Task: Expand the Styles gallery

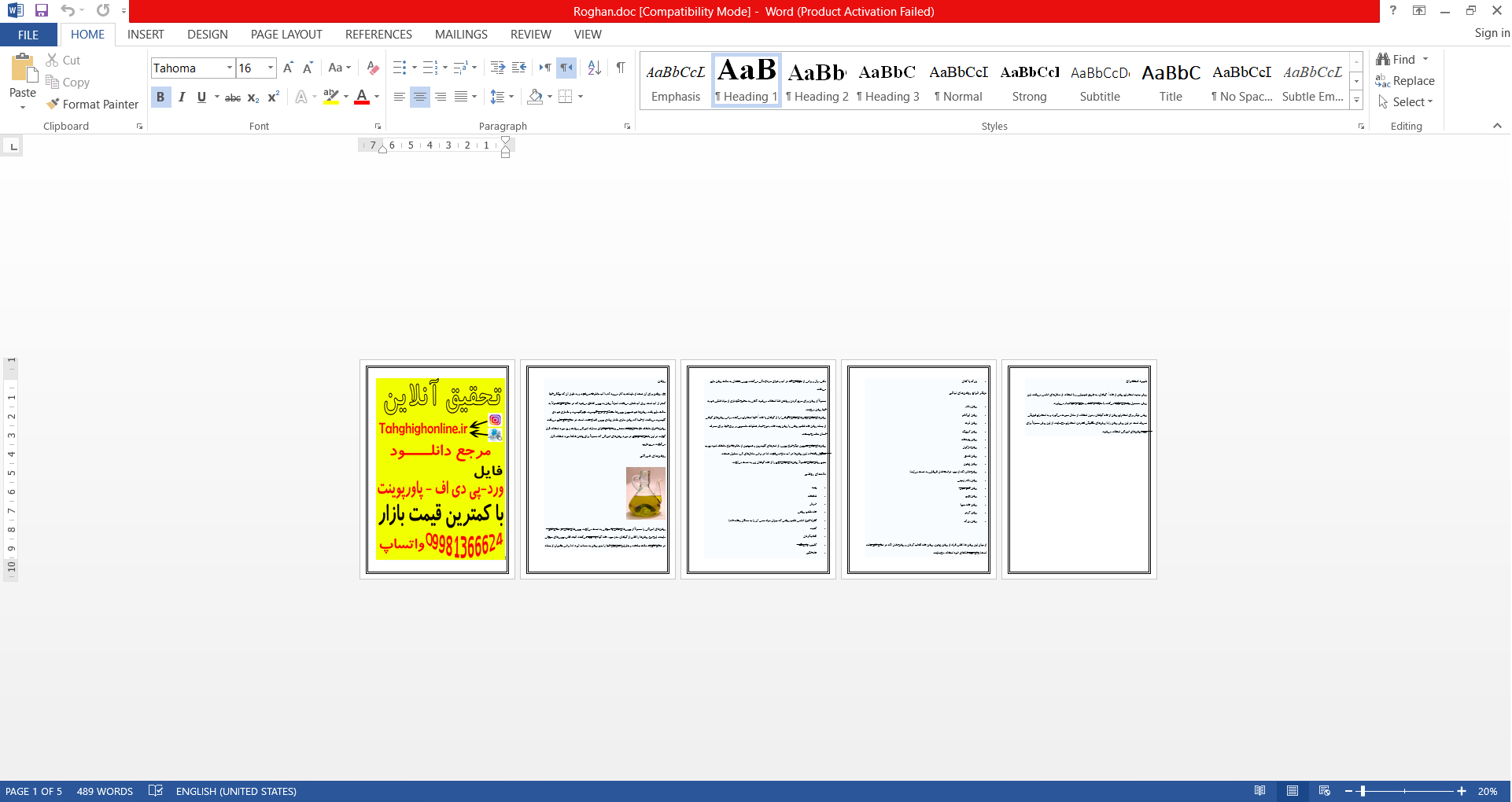Action: (x=1356, y=100)
